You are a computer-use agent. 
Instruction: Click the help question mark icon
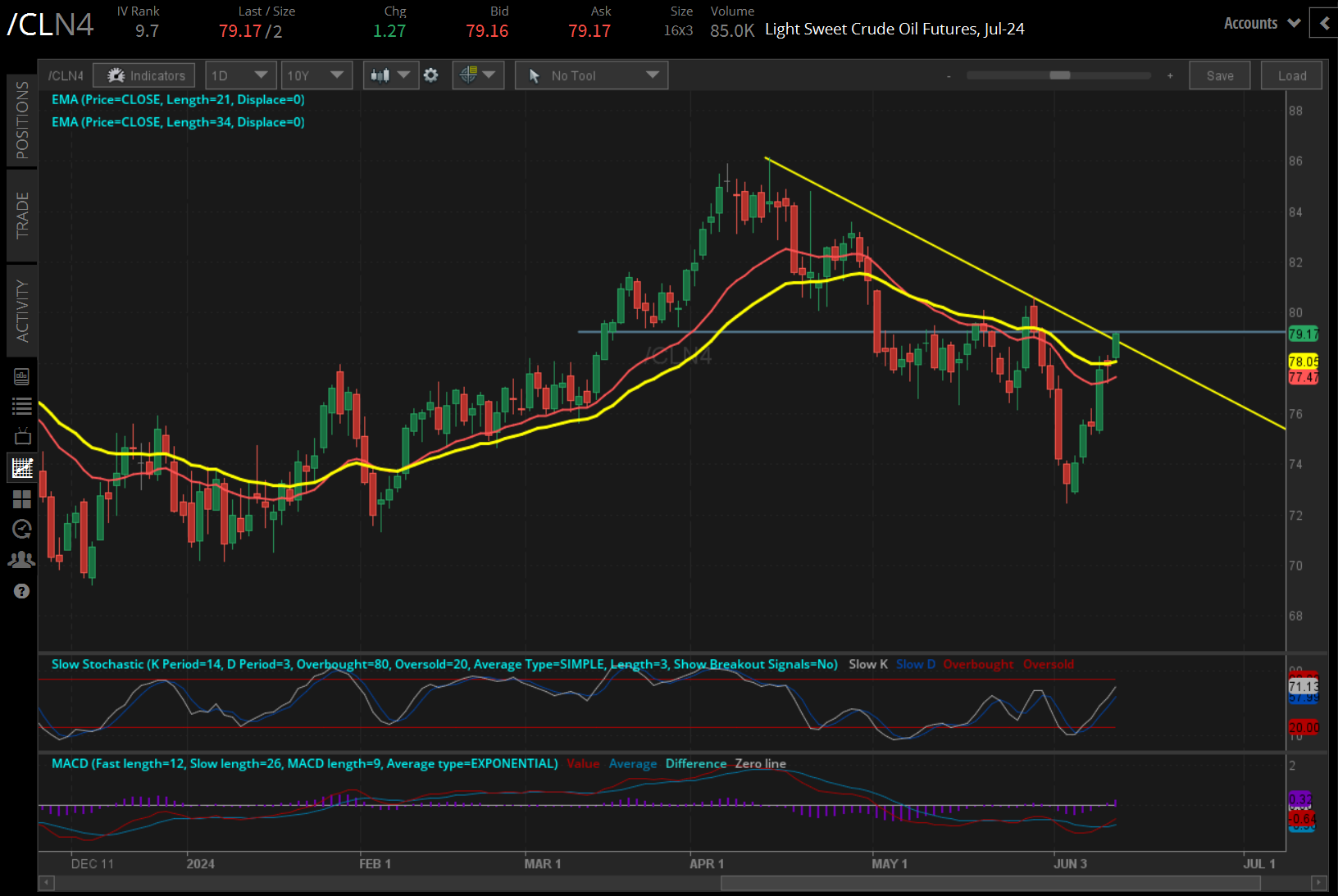point(22,591)
